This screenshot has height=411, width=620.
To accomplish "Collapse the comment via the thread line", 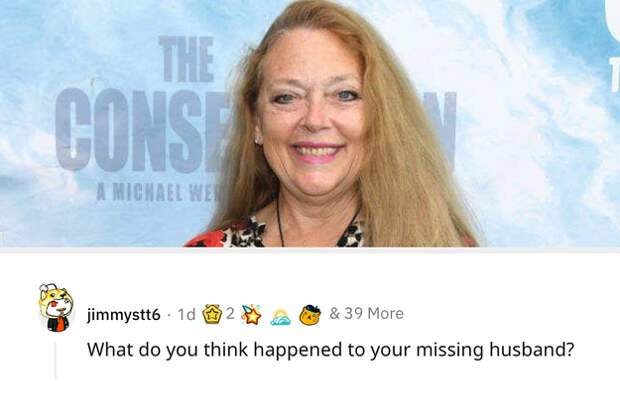I will (55, 360).
